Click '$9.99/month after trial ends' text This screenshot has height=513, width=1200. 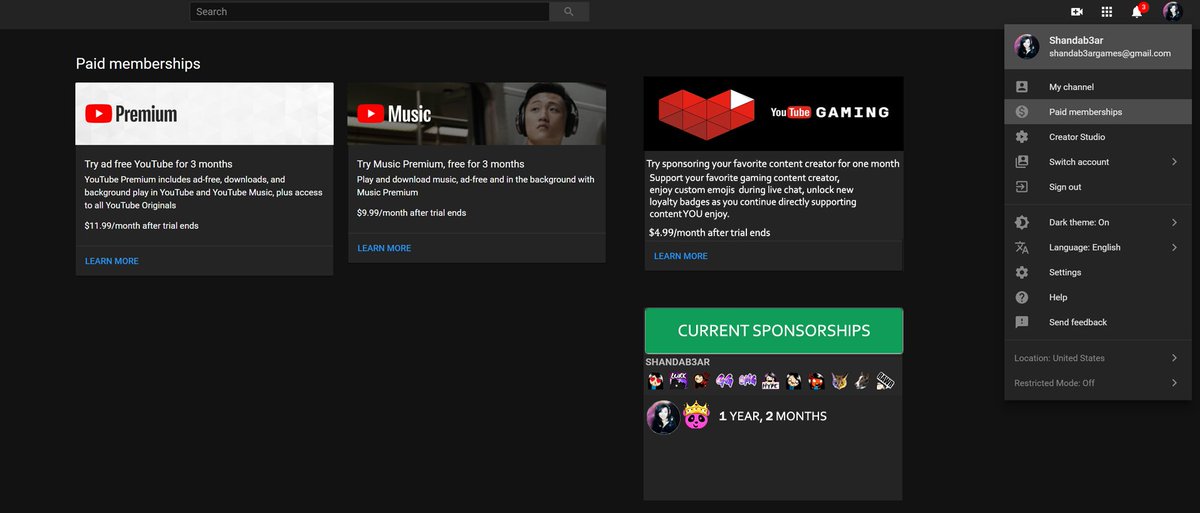click(411, 213)
